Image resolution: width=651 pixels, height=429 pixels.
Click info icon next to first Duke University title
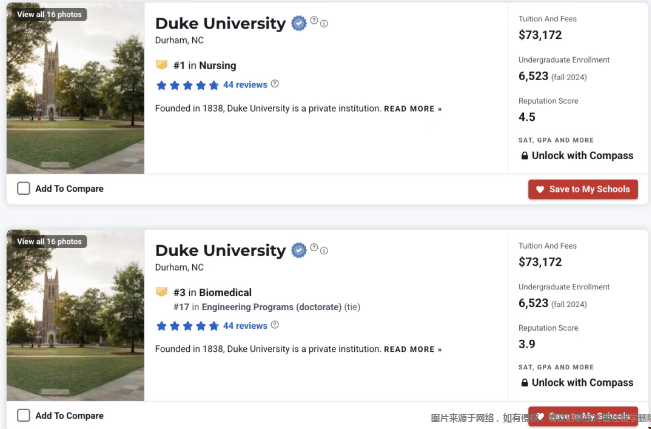click(324, 24)
